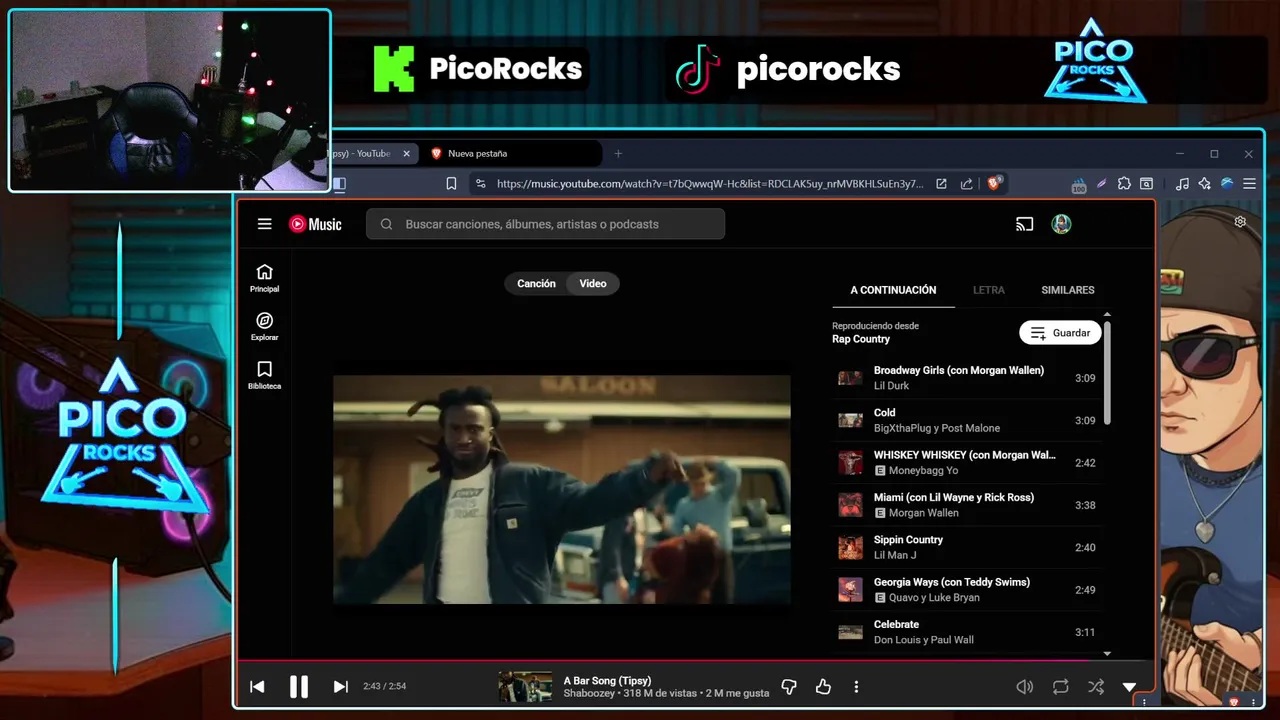The height and width of the screenshot is (720, 1280).
Task: Click the open in app icon
Action: point(941,184)
